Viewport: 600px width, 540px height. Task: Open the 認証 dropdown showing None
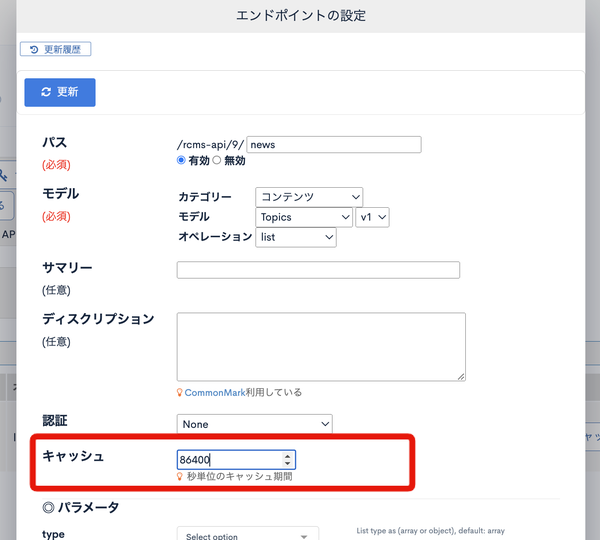(x=254, y=424)
